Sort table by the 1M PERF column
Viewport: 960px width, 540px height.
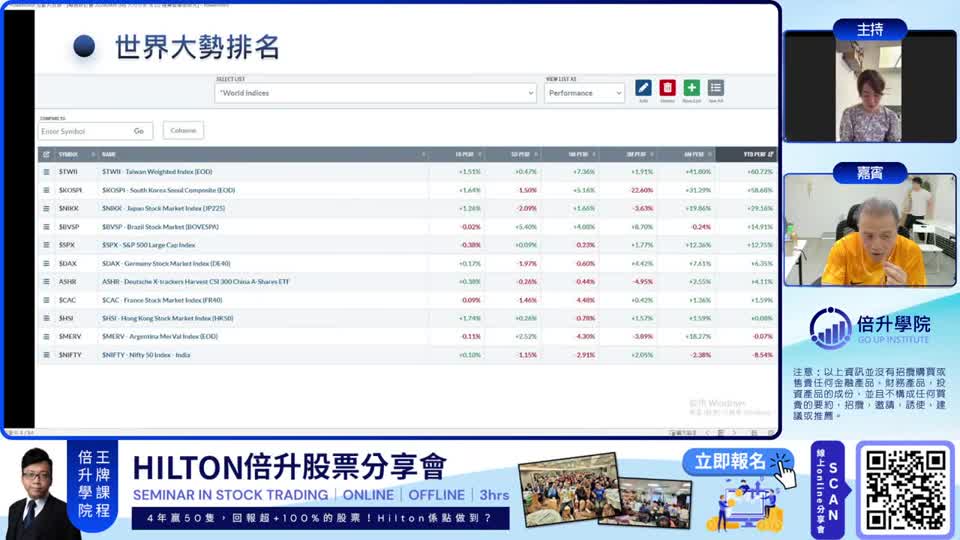(x=579, y=154)
